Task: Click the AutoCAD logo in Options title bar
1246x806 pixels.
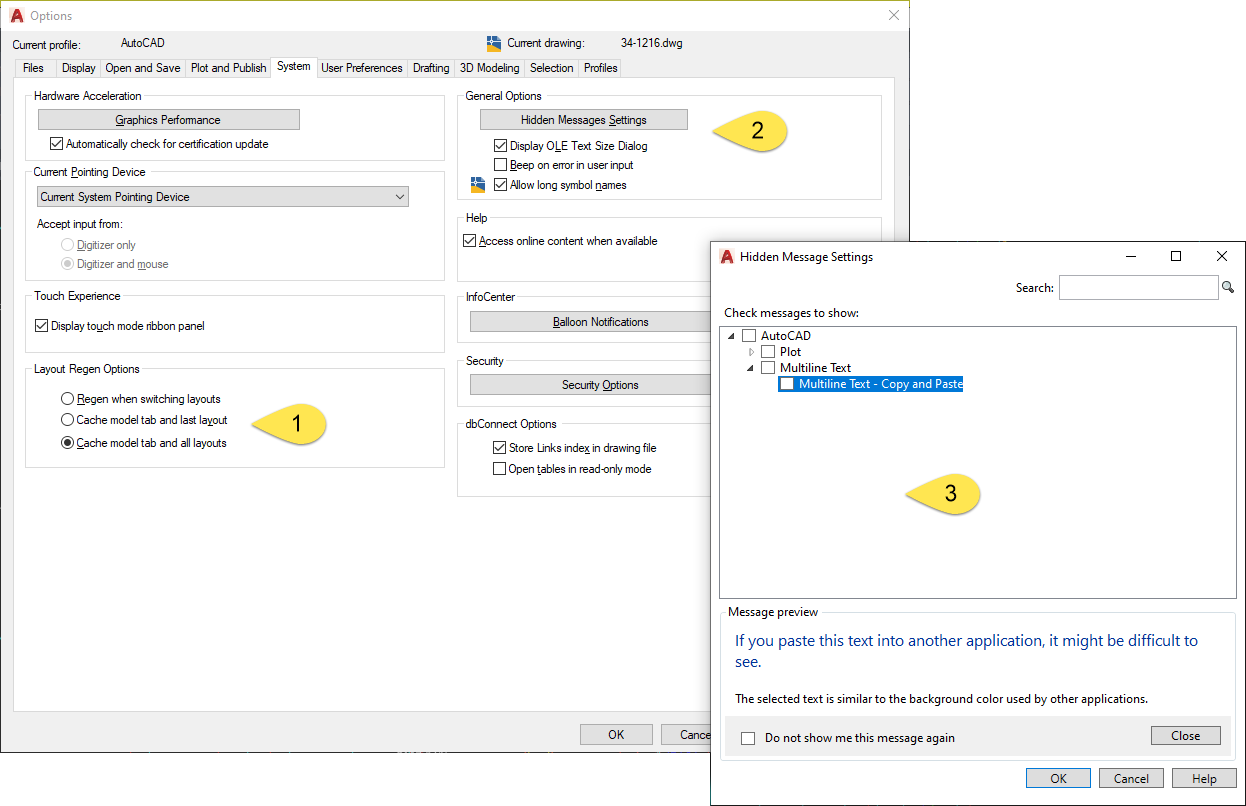Action: point(17,16)
